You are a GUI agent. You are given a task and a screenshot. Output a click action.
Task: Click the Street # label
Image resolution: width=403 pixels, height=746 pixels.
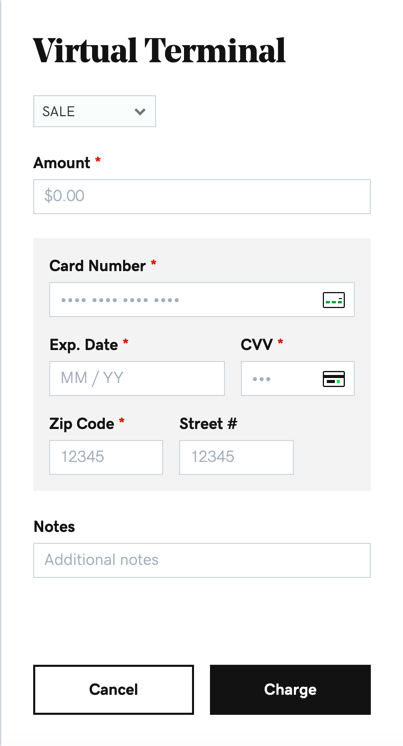click(208, 423)
